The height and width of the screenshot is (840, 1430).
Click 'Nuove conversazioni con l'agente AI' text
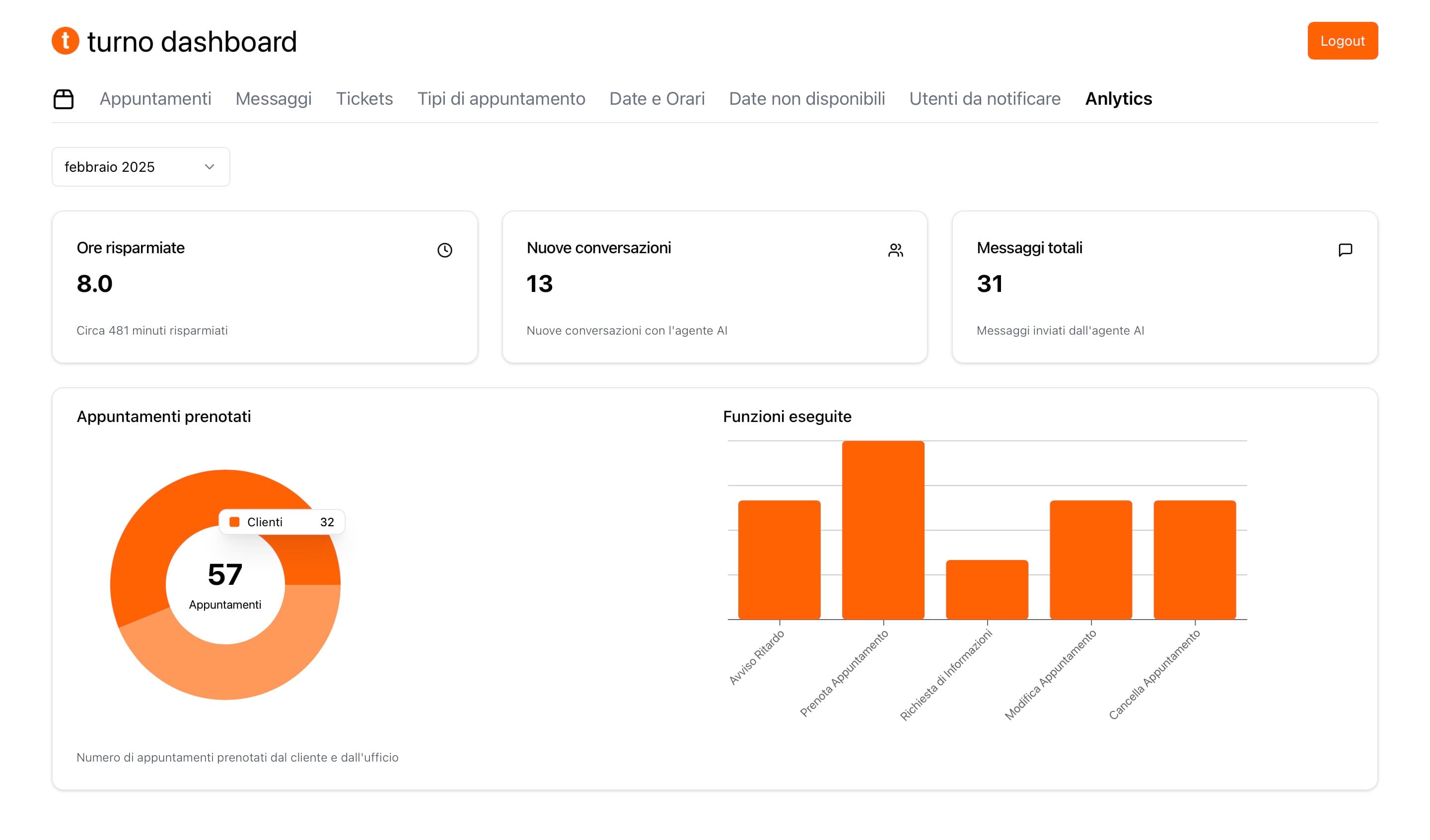(x=627, y=330)
